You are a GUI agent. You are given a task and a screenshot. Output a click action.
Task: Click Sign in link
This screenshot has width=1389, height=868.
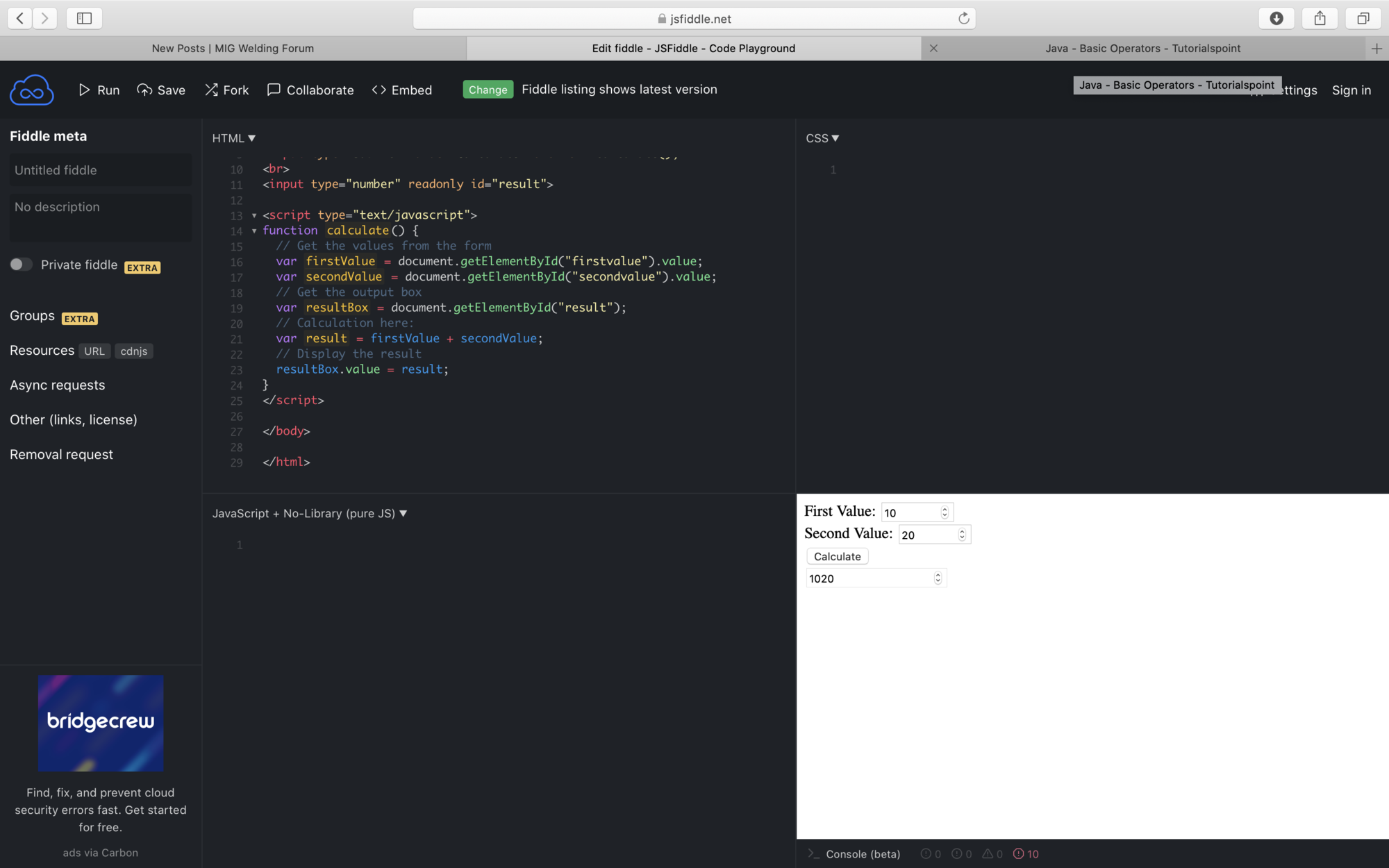1351,90
